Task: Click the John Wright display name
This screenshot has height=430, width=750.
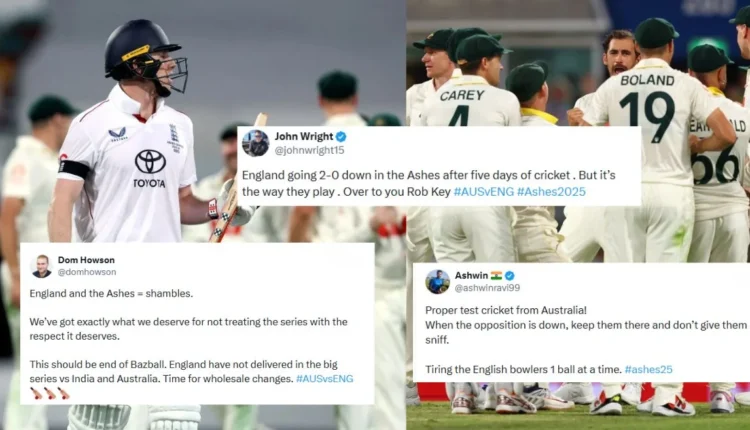Action: (x=303, y=137)
